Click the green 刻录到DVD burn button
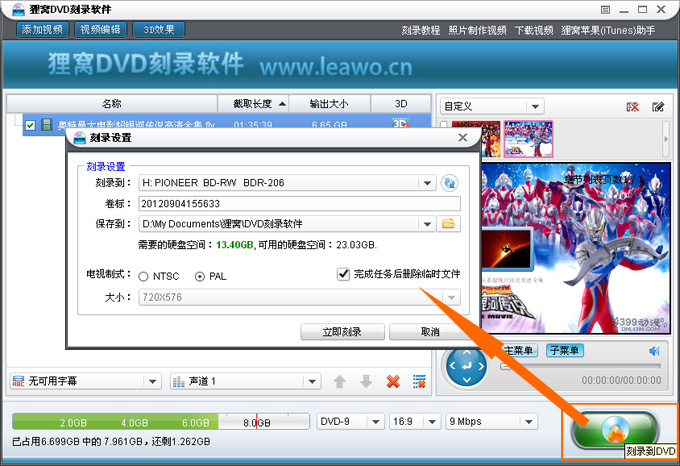This screenshot has width=680, height=466. 615,430
